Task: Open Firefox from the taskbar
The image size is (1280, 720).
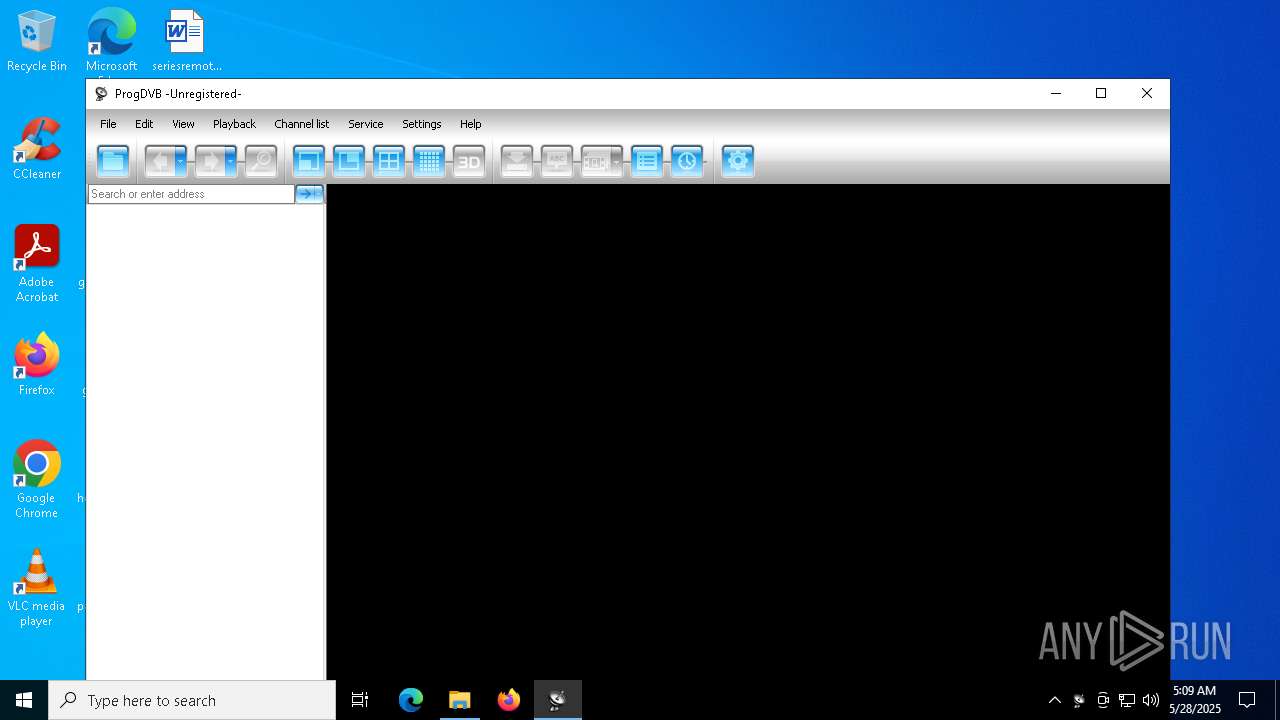Action: coord(509,700)
